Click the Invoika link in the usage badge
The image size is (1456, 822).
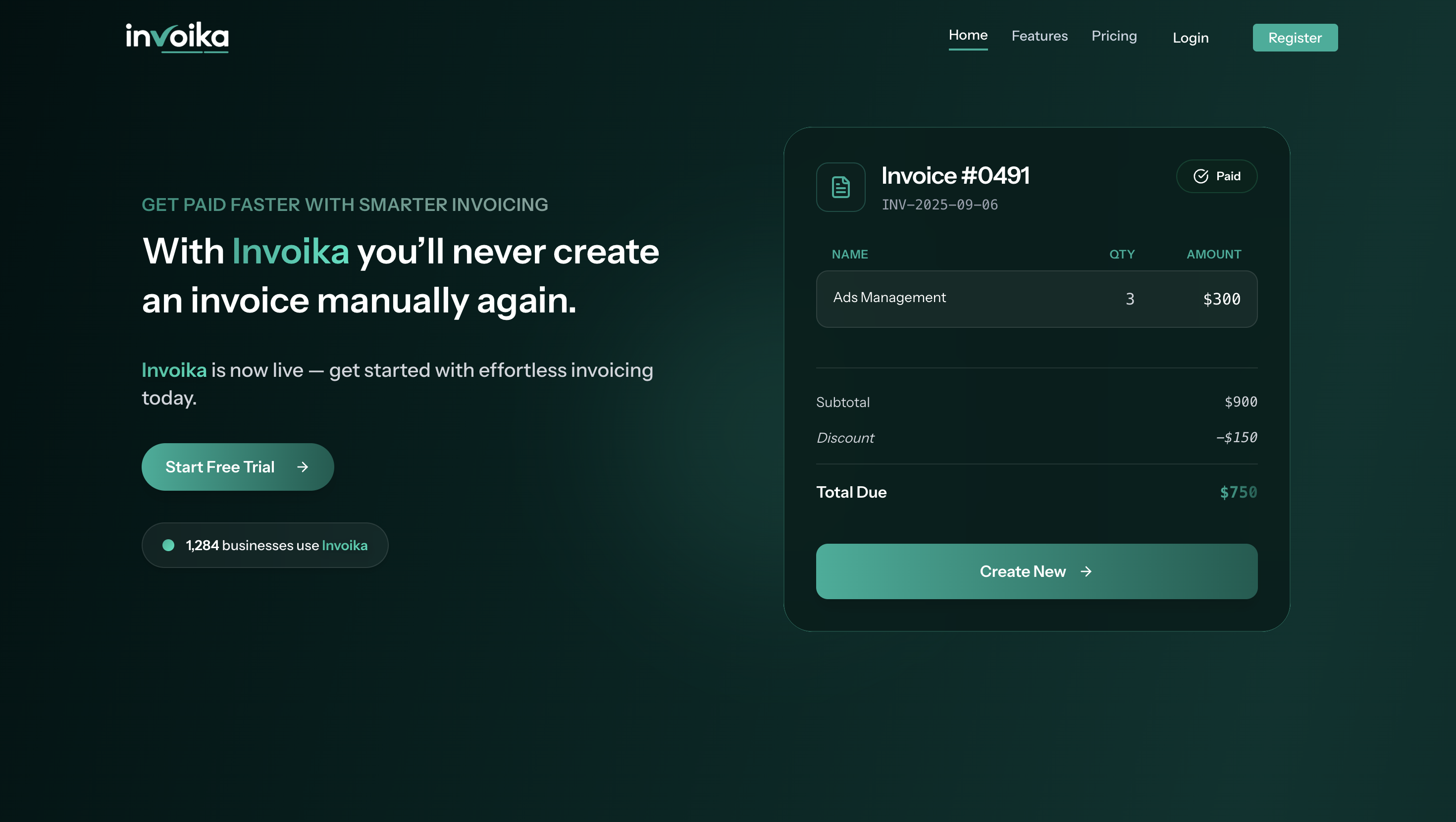pyautogui.click(x=344, y=545)
